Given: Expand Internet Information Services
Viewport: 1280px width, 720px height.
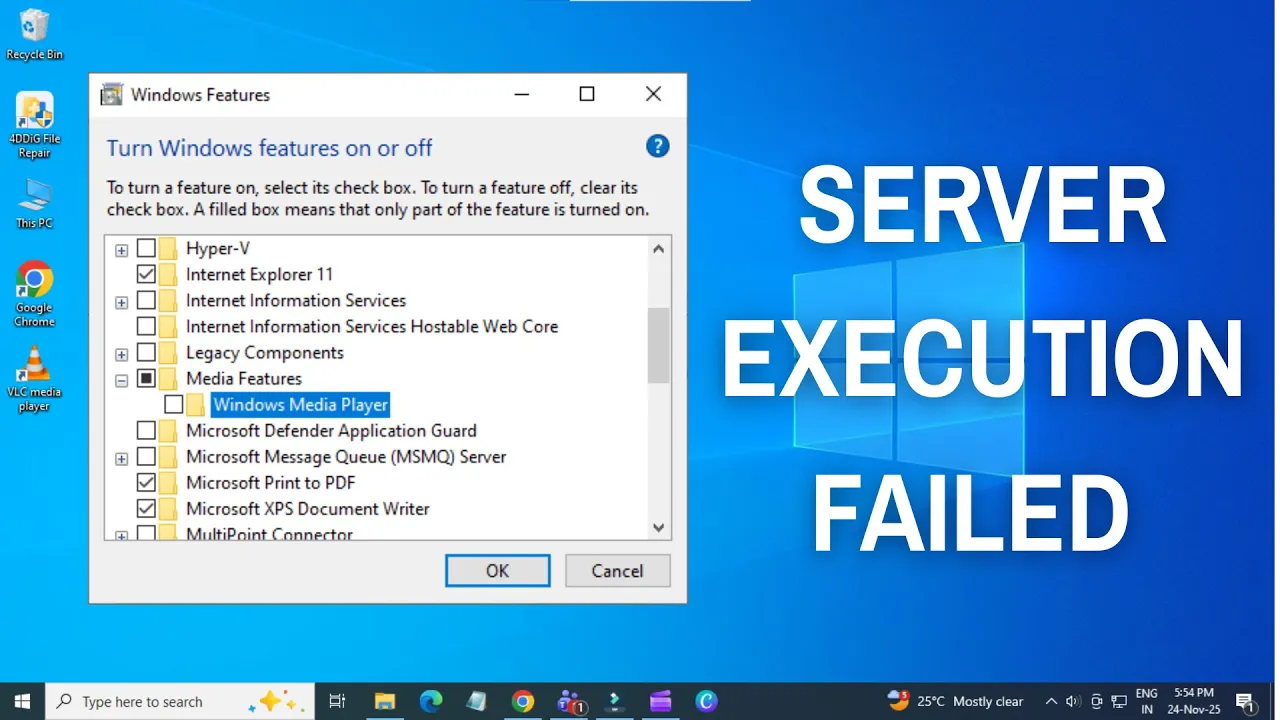Looking at the screenshot, I should [x=121, y=300].
